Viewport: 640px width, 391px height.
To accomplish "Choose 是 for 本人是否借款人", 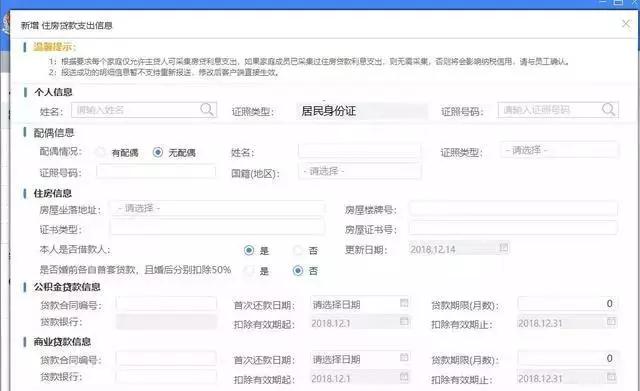I will tap(249, 250).
